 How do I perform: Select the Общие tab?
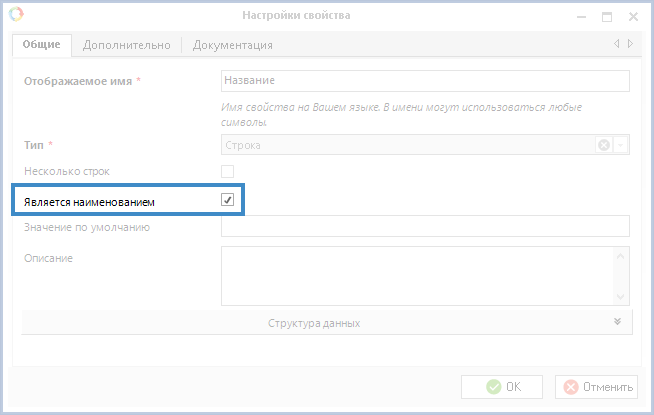(x=43, y=45)
